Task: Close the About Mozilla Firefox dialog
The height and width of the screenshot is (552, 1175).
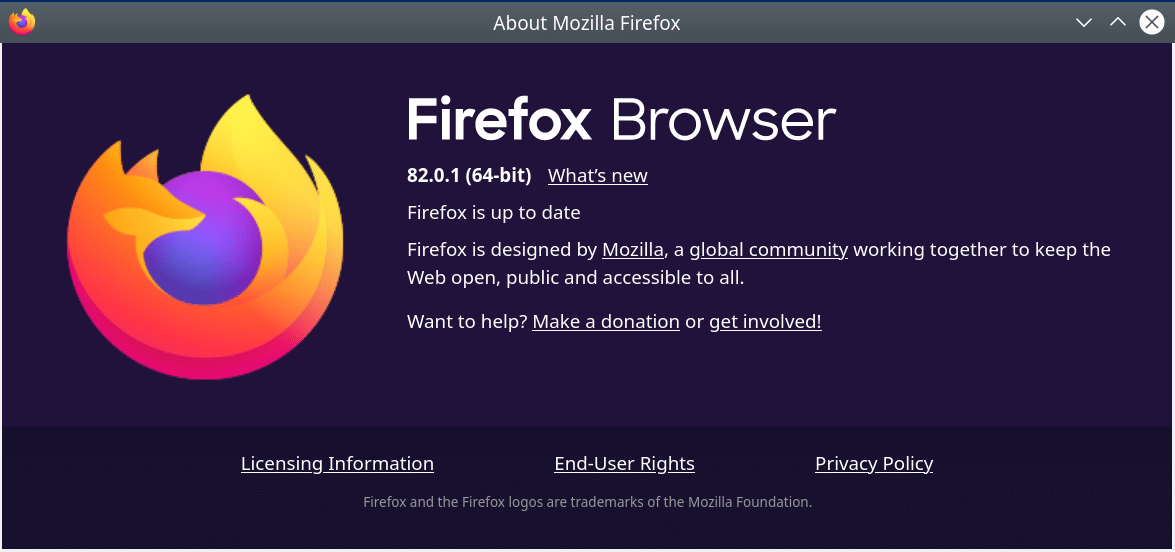Action: pos(1152,22)
